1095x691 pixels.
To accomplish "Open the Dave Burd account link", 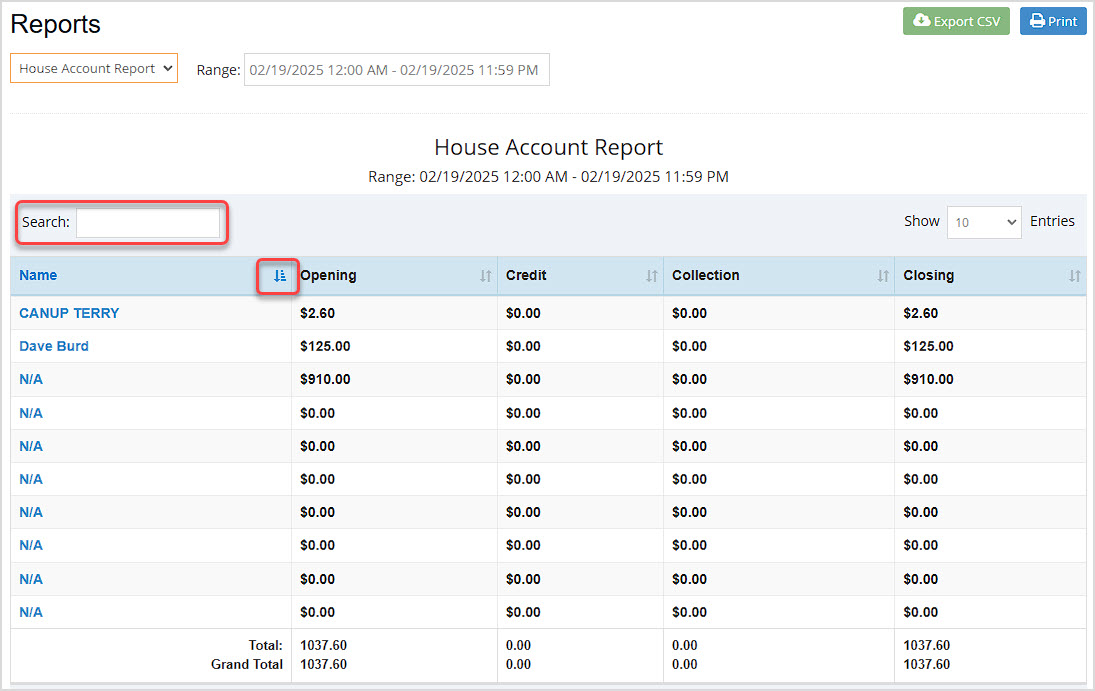I will [x=54, y=346].
